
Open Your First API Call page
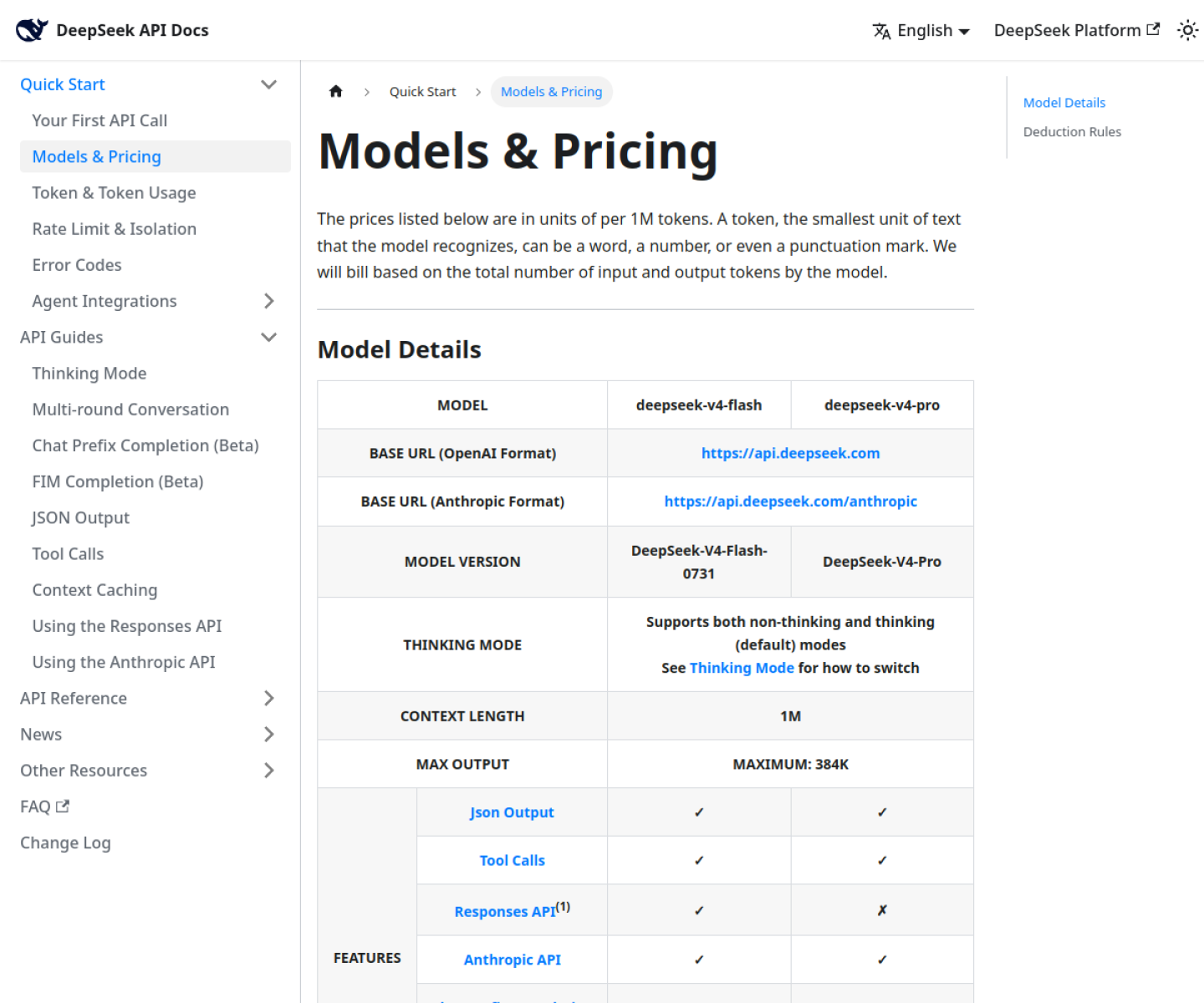click(x=99, y=120)
